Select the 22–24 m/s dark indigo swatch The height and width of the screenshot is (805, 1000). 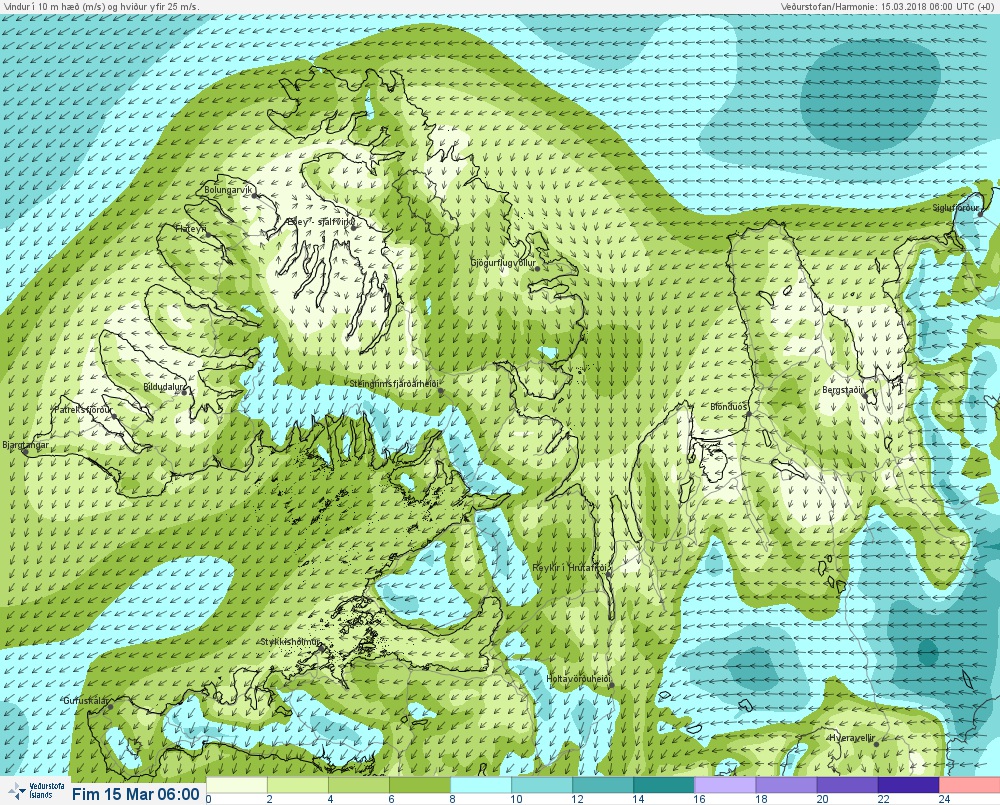point(909,785)
